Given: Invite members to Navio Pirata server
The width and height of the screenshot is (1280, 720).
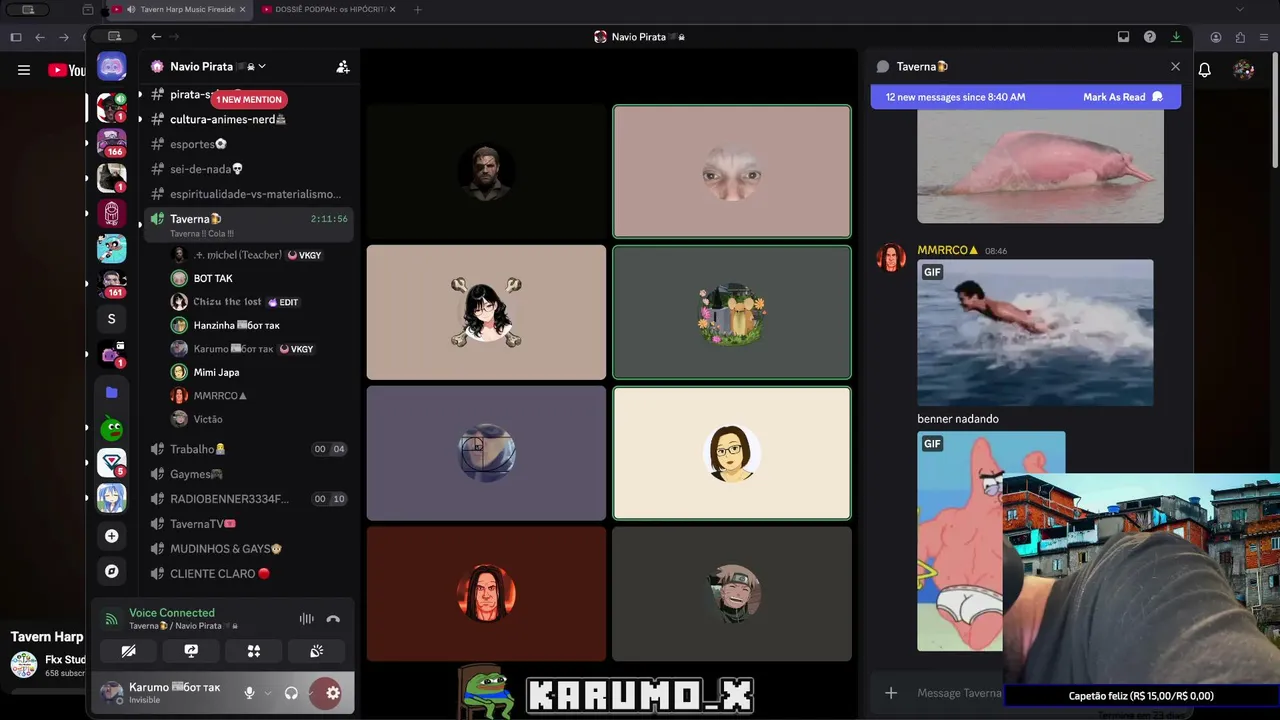Looking at the screenshot, I should pos(343,67).
